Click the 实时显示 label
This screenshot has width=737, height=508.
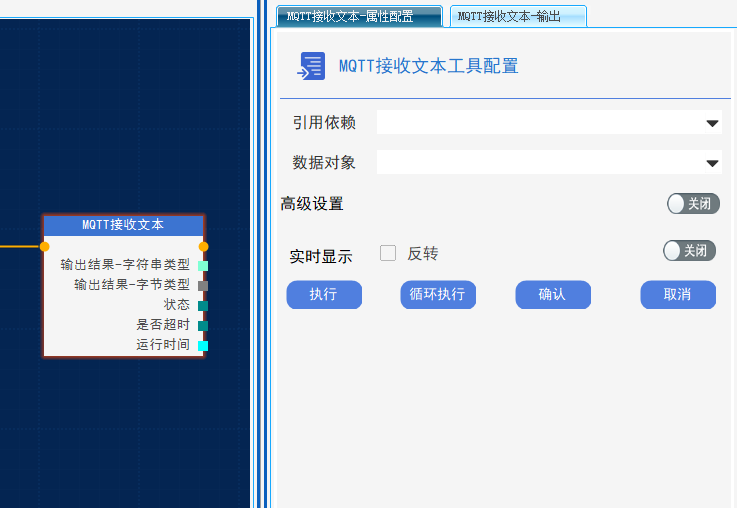coord(321,257)
